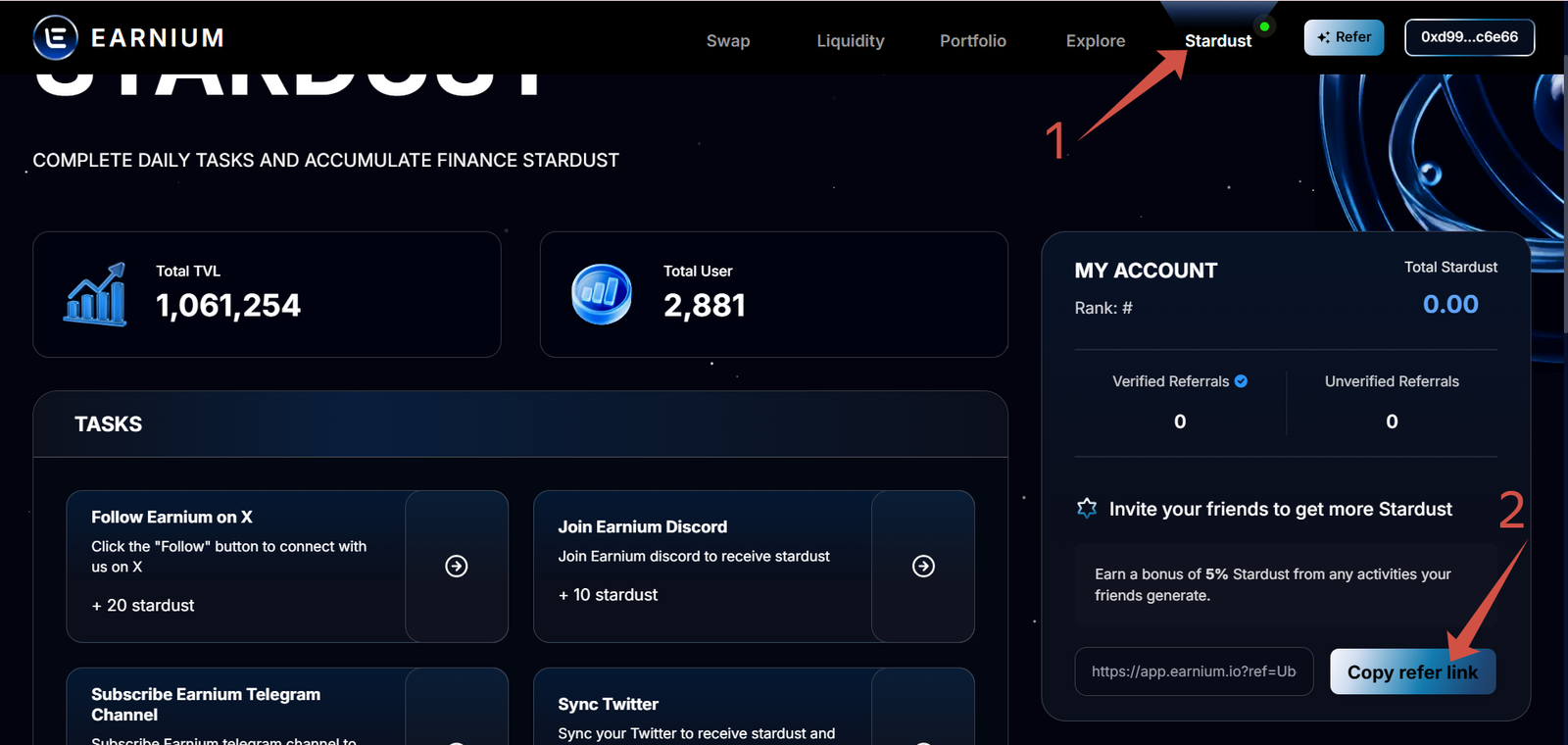
Task: Click the green status dot near Stardust
Action: pos(1264,26)
